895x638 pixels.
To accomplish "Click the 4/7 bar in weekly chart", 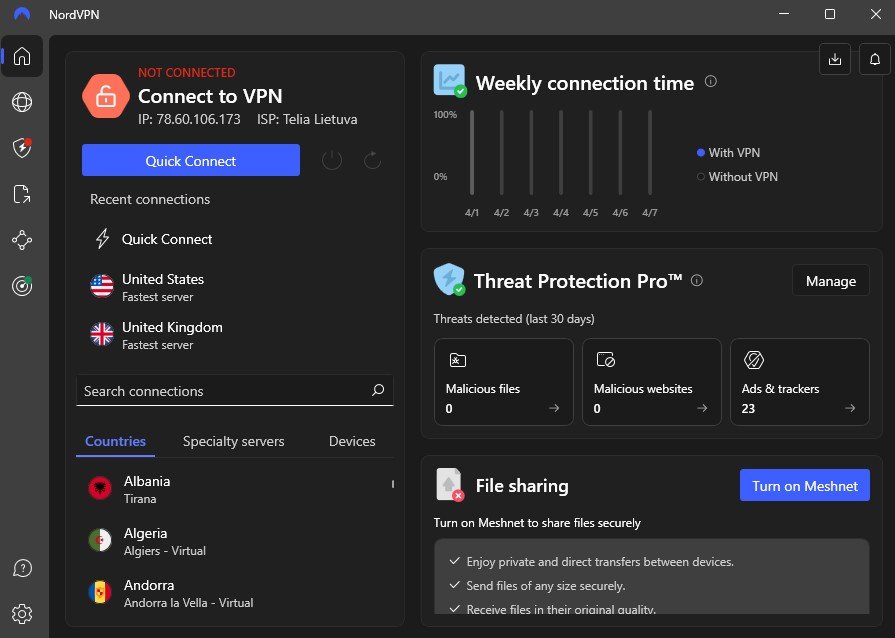I will [x=650, y=152].
